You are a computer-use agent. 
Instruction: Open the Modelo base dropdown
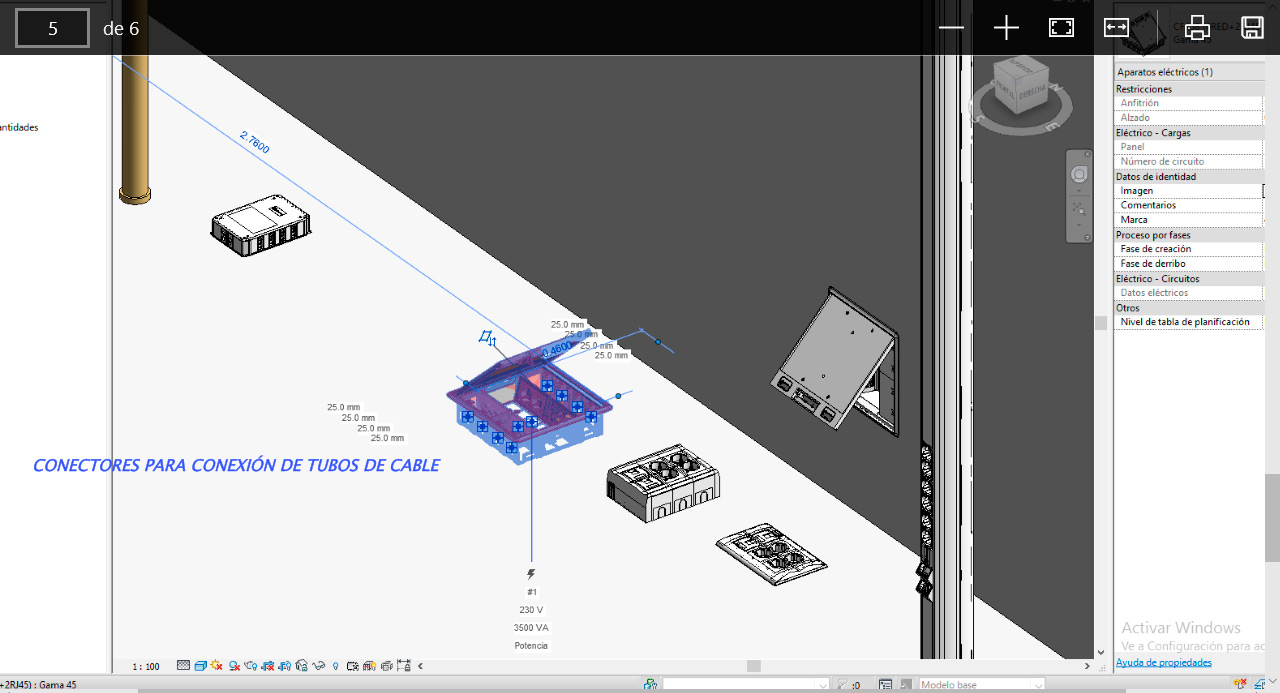click(x=980, y=685)
